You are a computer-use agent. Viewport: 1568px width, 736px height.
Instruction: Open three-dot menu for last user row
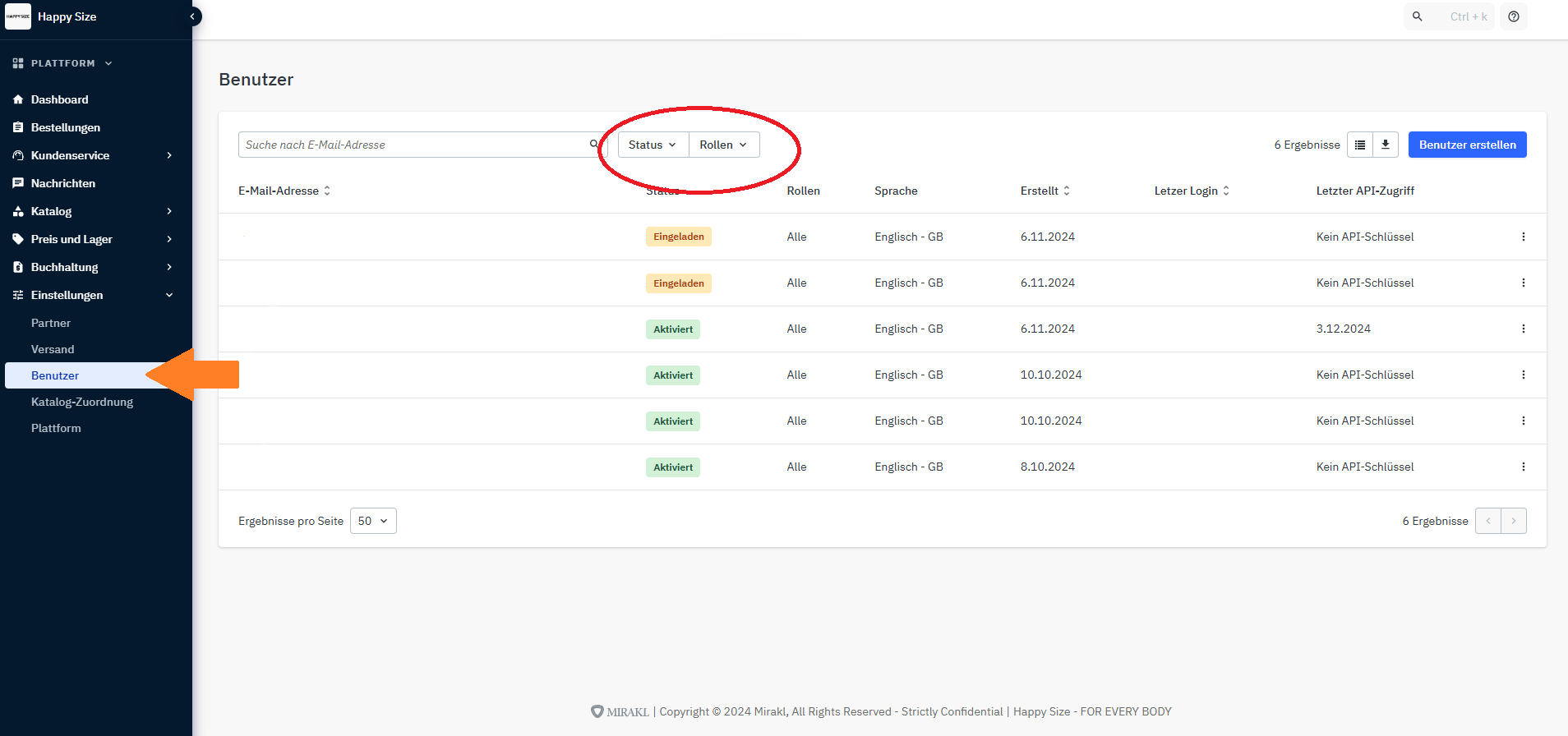1523,467
